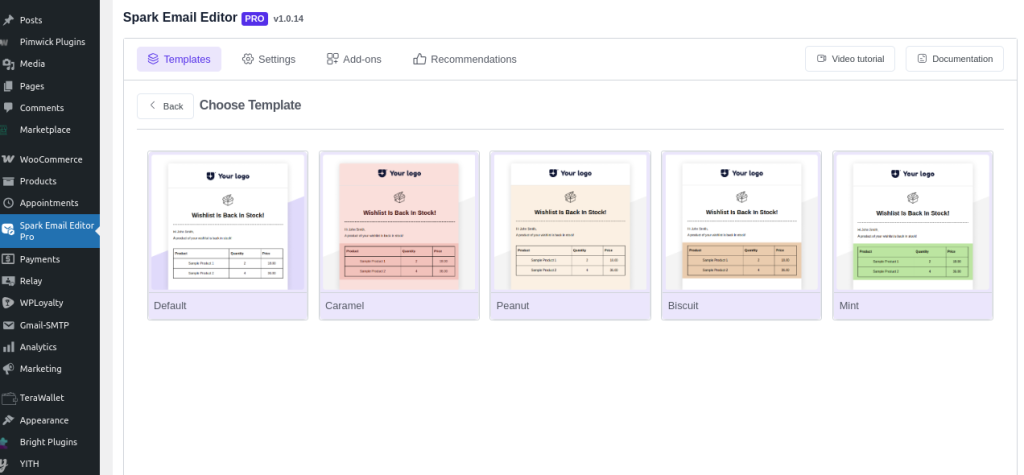Screen dimensions: 1024x475
Task: Open the Documentation button
Action: coord(954,59)
